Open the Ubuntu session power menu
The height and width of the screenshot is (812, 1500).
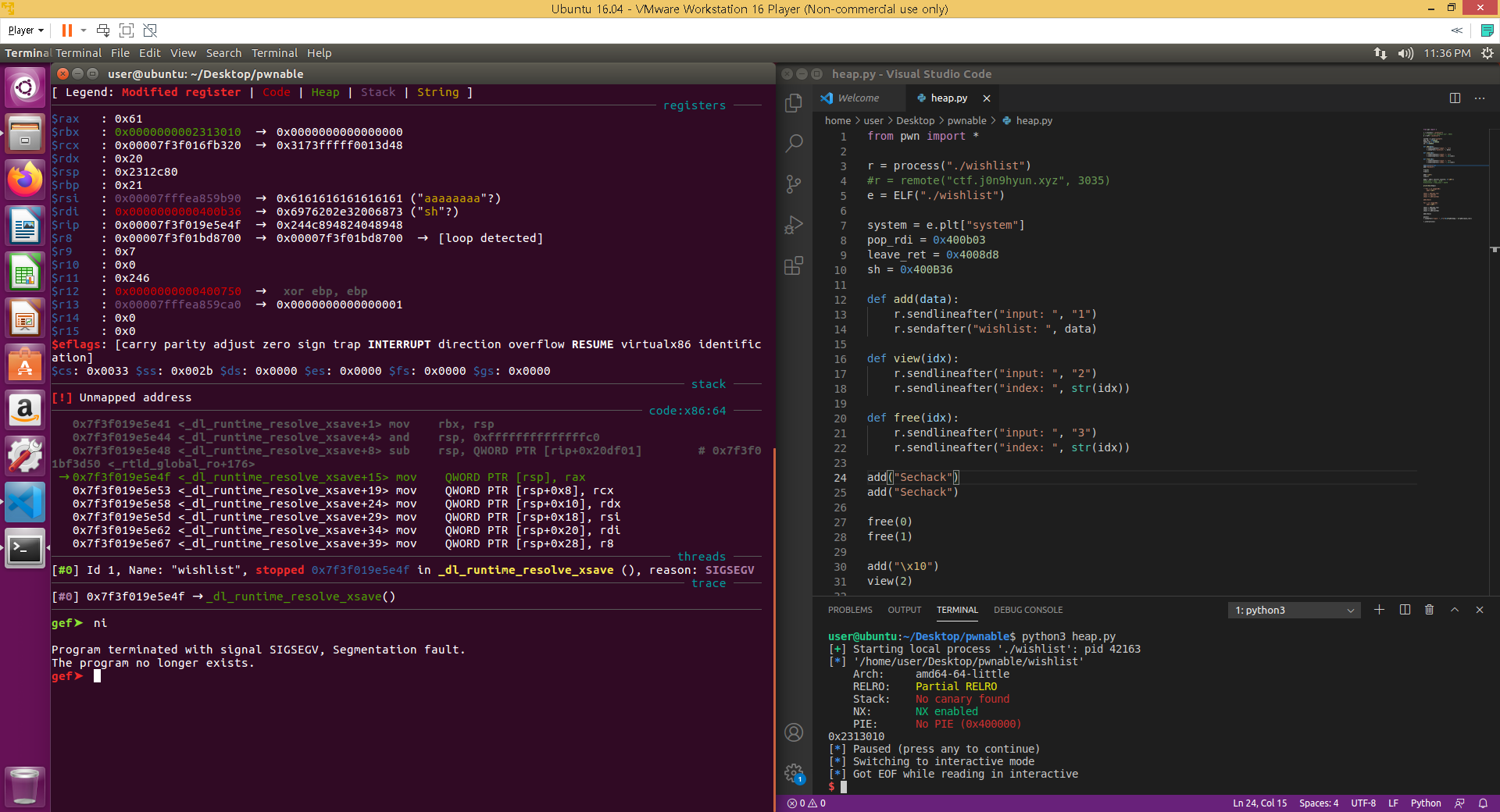pyautogui.click(x=1487, y=53)
